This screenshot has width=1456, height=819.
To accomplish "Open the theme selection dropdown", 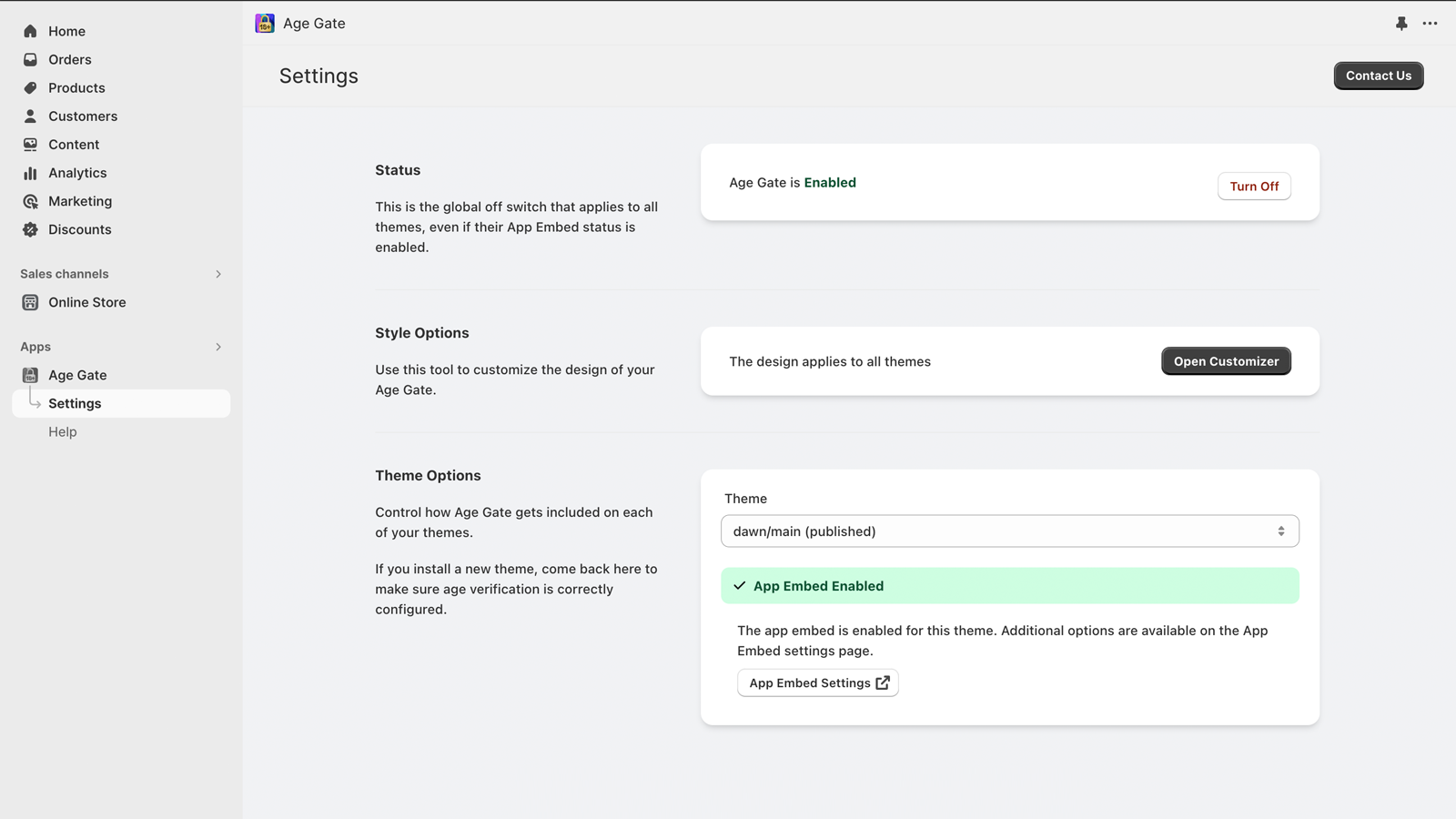I will [x=1009, y=531].
